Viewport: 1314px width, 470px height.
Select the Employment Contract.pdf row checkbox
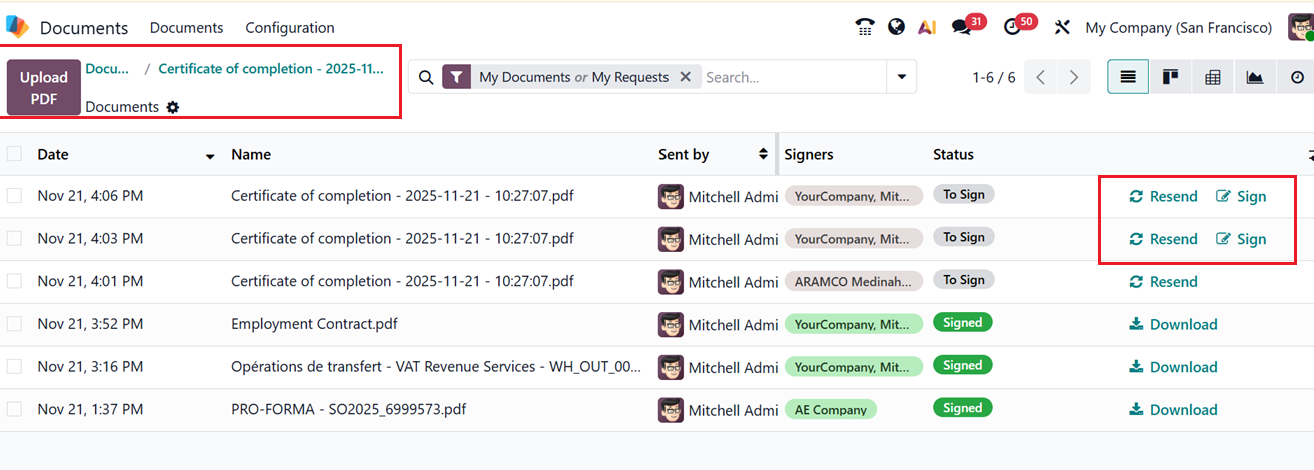click(x=14, y=324)
